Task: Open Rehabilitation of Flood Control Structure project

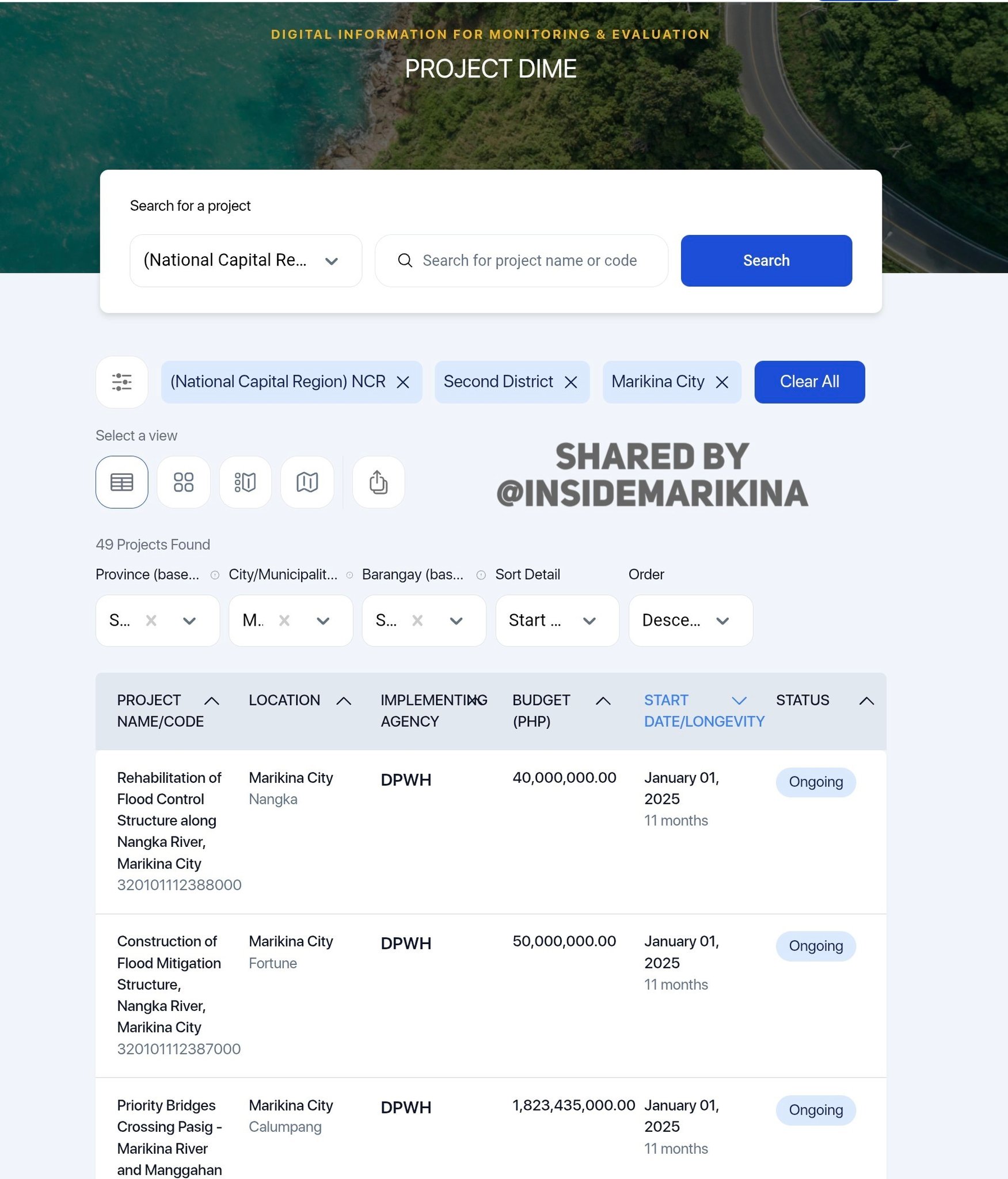Action: (169, 820)
